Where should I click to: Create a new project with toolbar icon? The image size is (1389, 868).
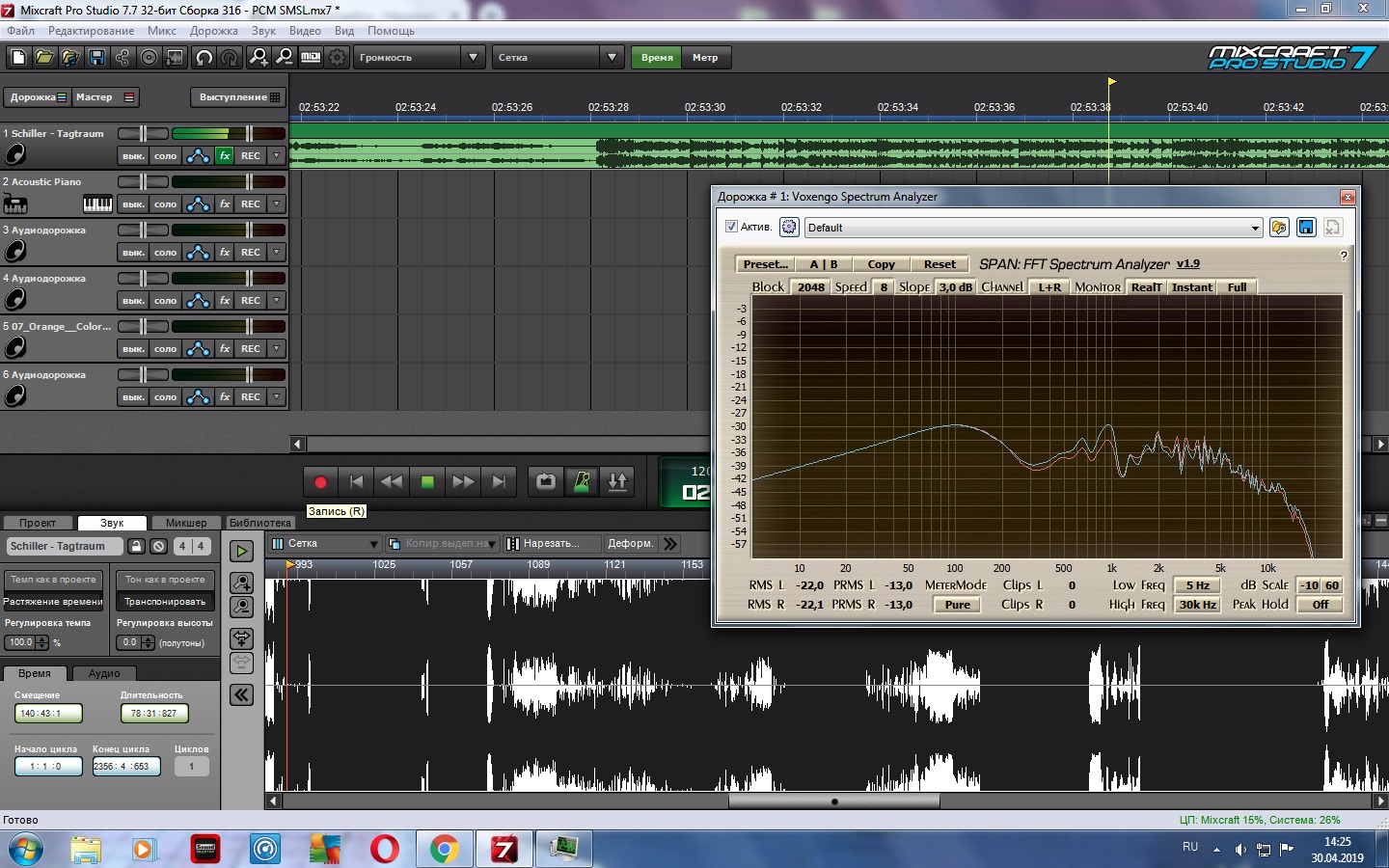click(18, 58)
